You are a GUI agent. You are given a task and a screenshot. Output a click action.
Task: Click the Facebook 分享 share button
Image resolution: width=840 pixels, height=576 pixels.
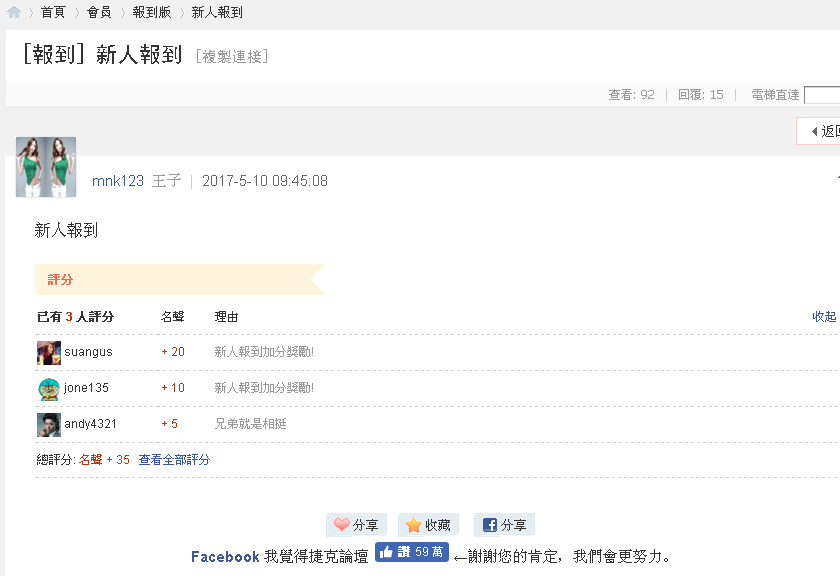(504, 525)
